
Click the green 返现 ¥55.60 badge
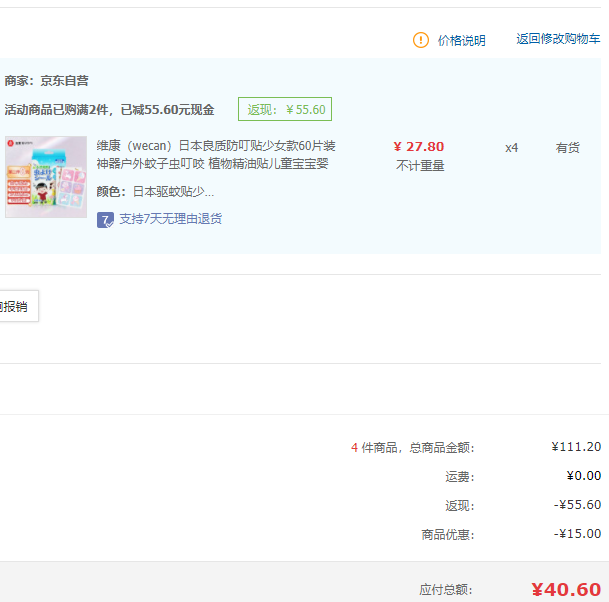click(285, 110)
